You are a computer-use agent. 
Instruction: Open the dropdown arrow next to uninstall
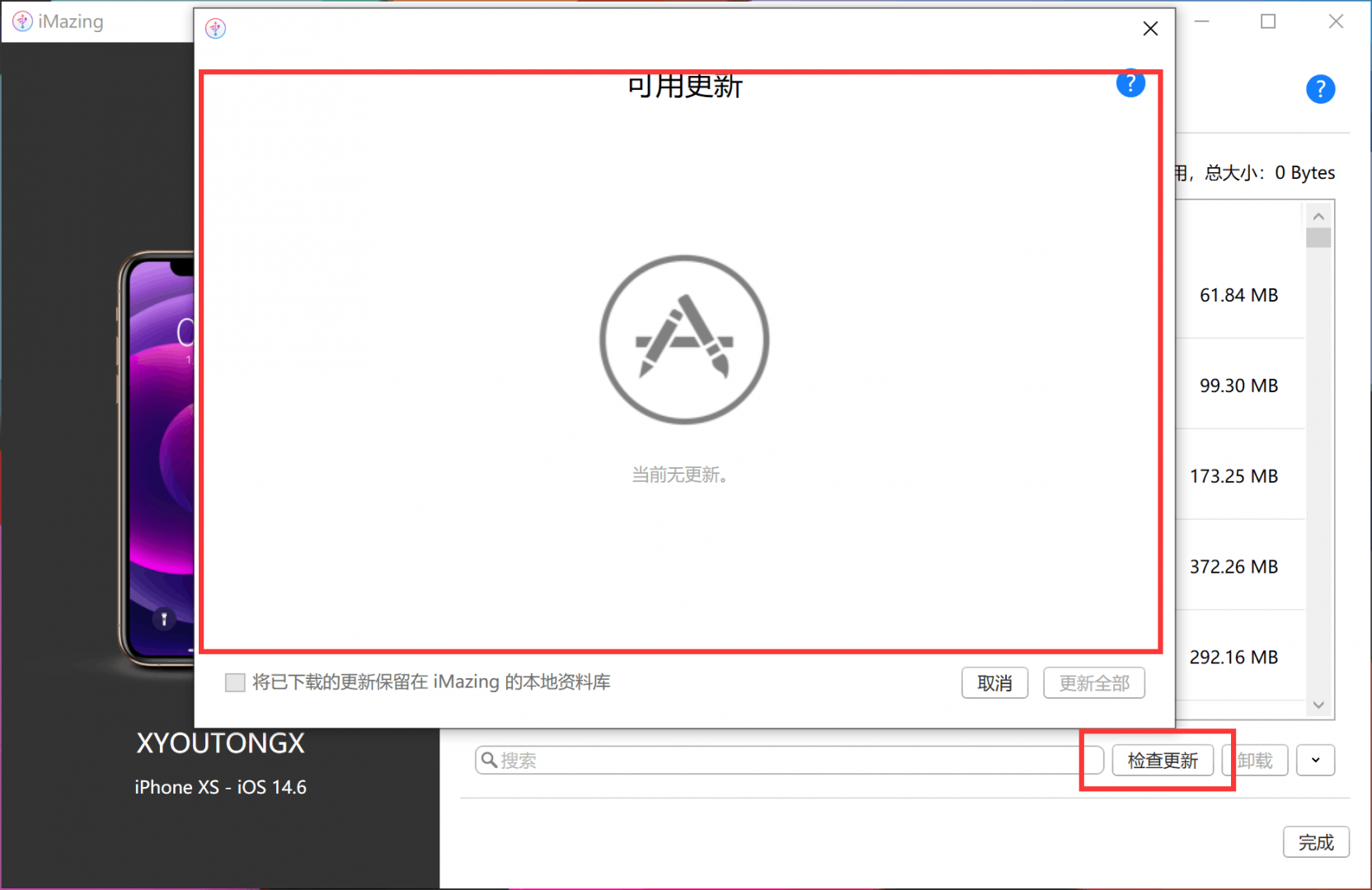1316,761
